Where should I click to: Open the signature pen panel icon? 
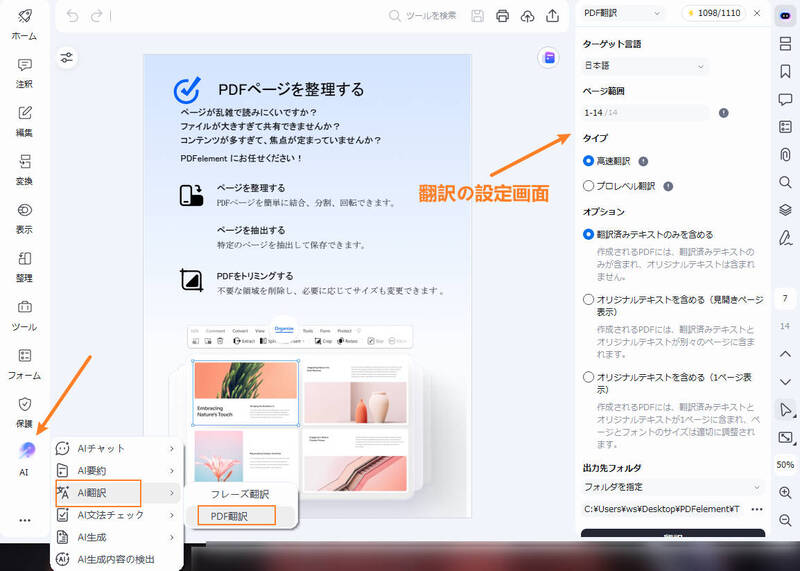click(785, 237)
